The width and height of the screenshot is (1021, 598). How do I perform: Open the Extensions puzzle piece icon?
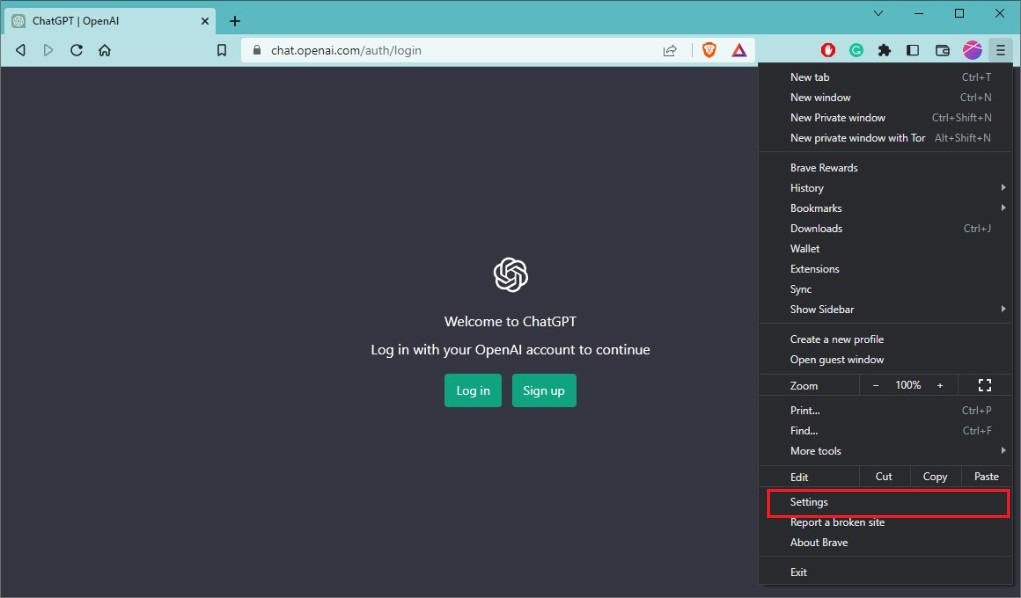(x=884, y=50)
